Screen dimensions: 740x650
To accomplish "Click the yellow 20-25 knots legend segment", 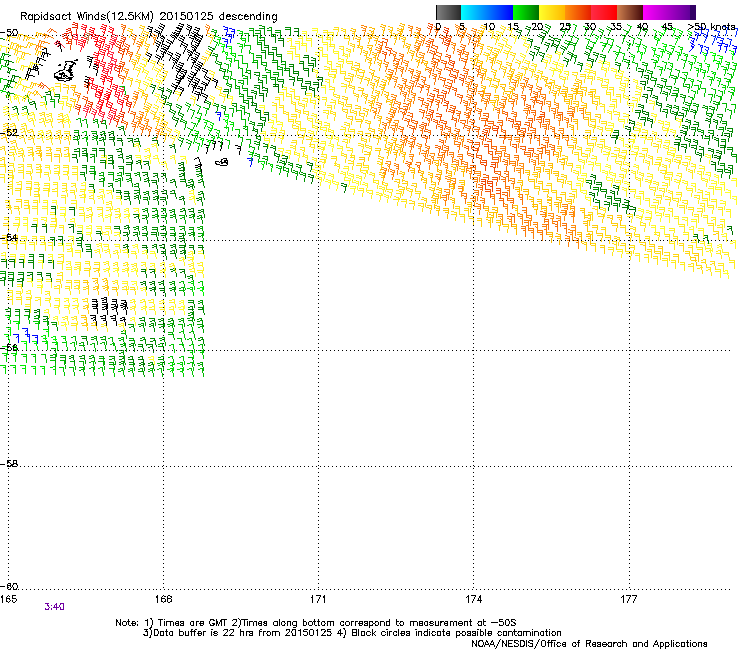I will click(x=552, y=12).
